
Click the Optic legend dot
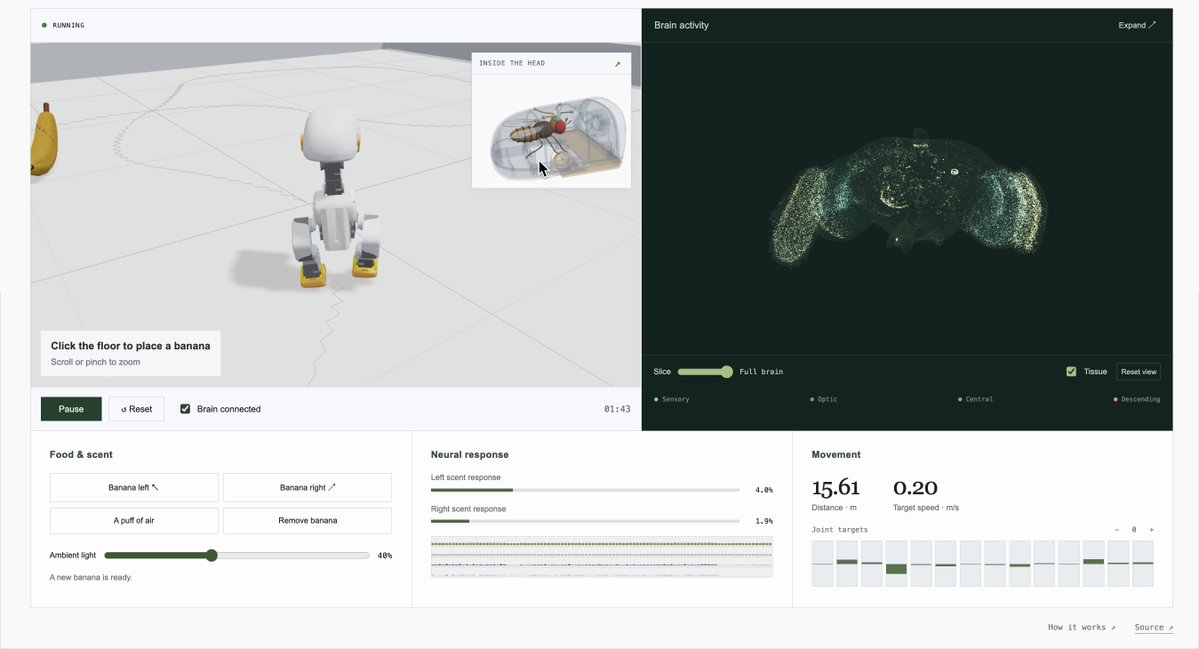tap(812, 399)
